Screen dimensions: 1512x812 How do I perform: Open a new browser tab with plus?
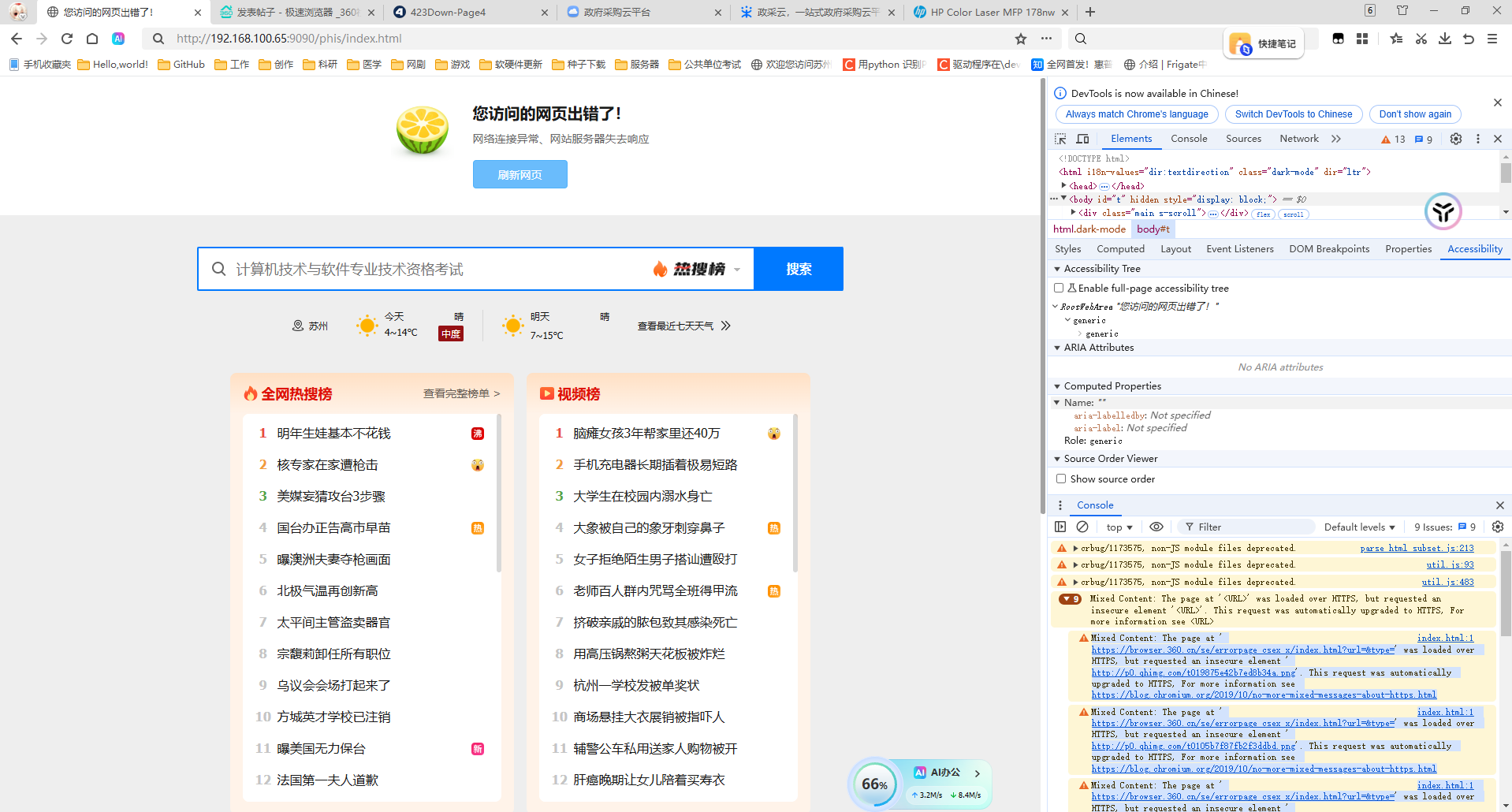[x=1090, y=12]
